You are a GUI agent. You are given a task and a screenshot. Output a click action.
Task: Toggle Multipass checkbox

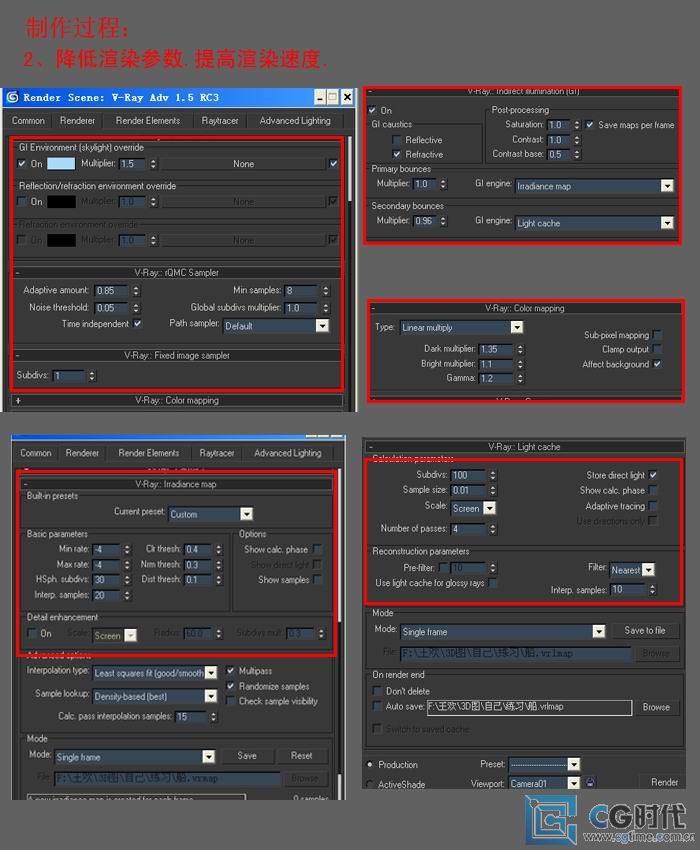(x=230, y=671)
